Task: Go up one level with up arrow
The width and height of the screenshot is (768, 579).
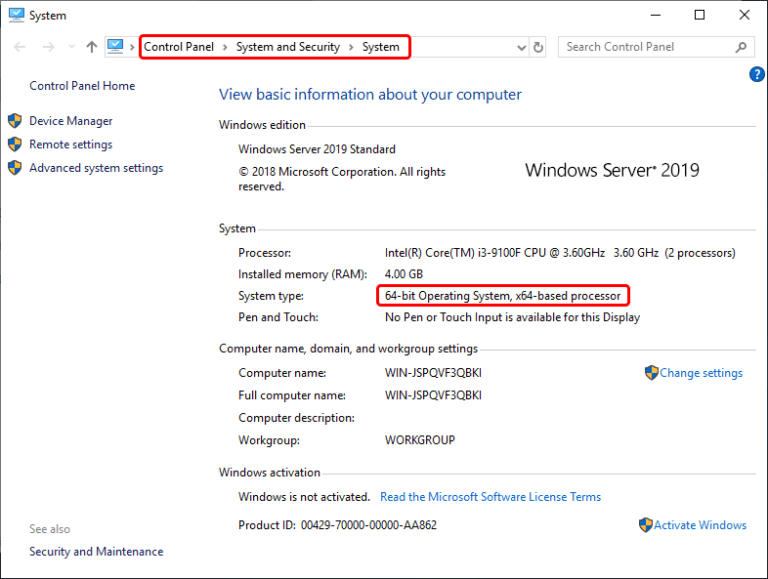Action: [92, 47]
